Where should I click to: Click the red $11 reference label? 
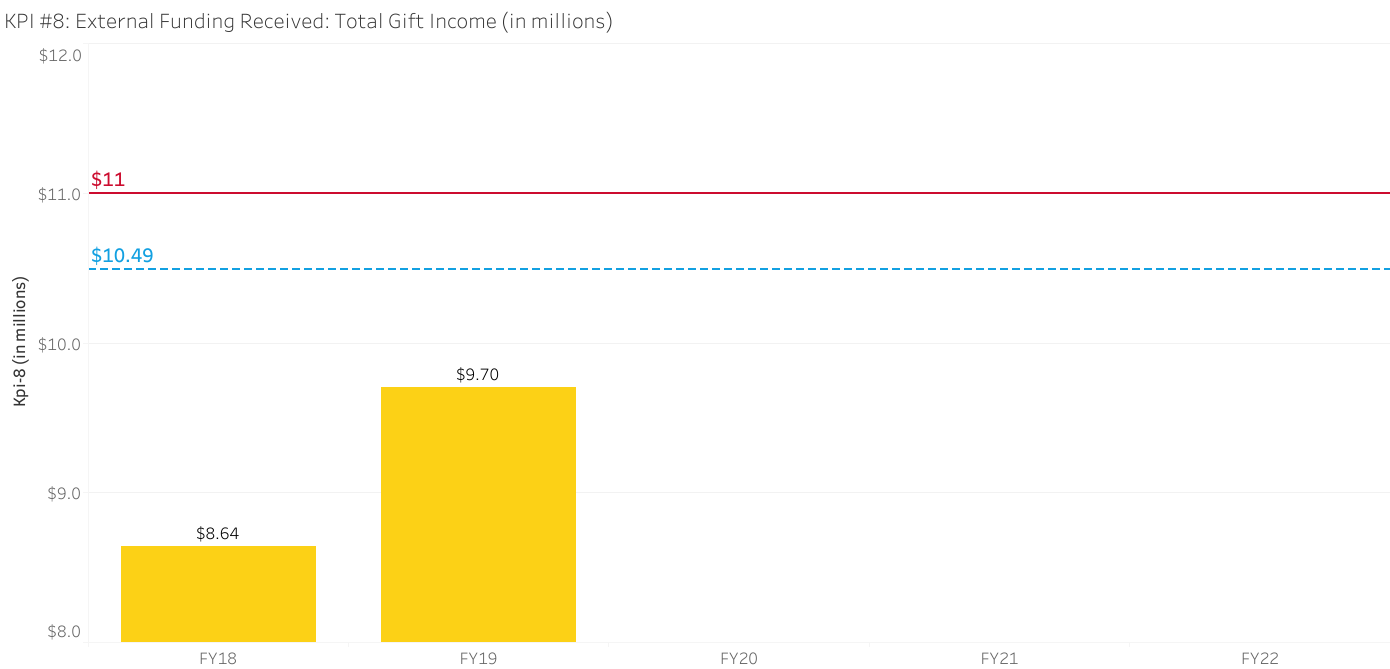pyautogui.click(x=108, y=180)
